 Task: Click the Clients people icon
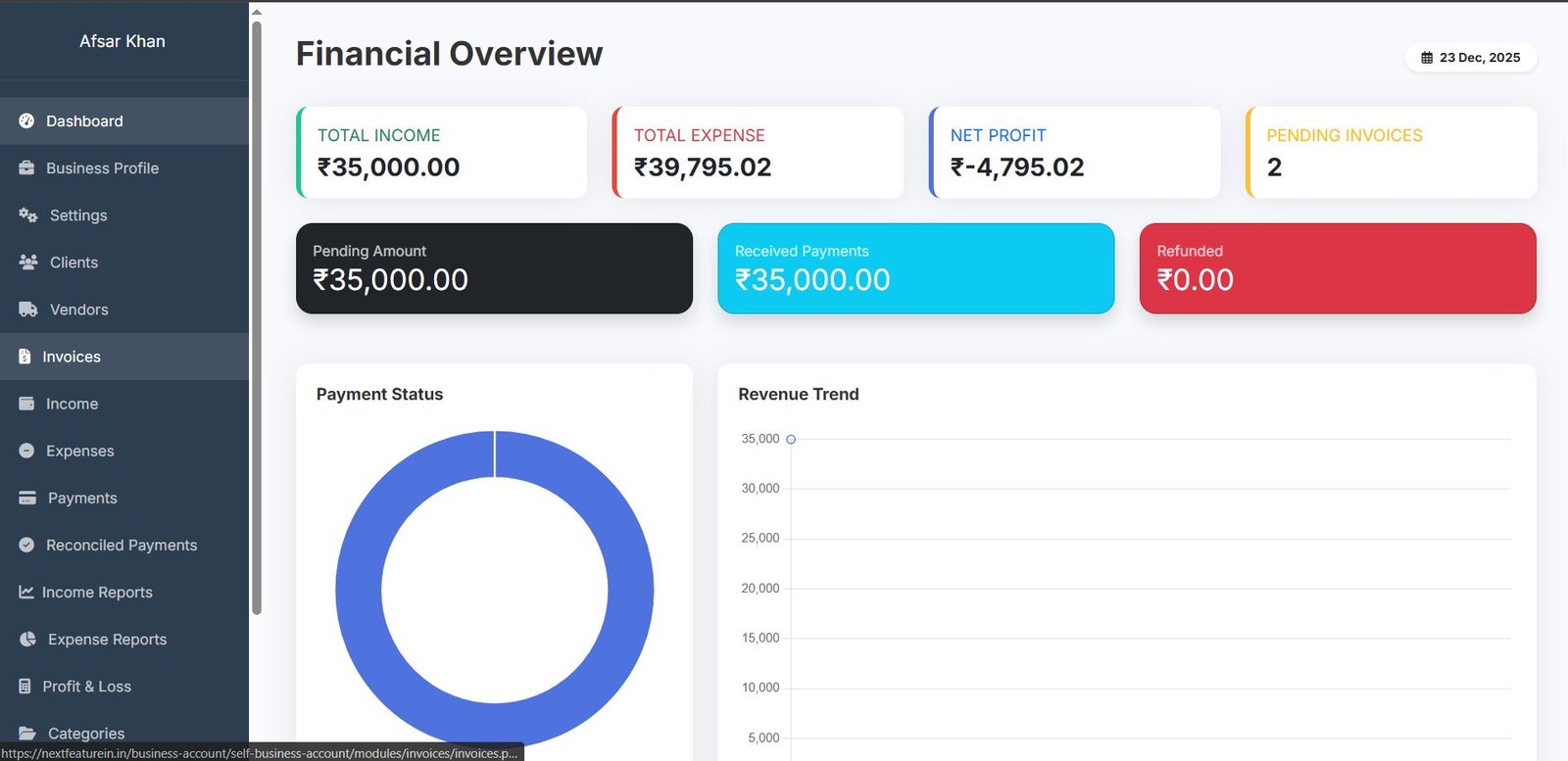[28, 262]
